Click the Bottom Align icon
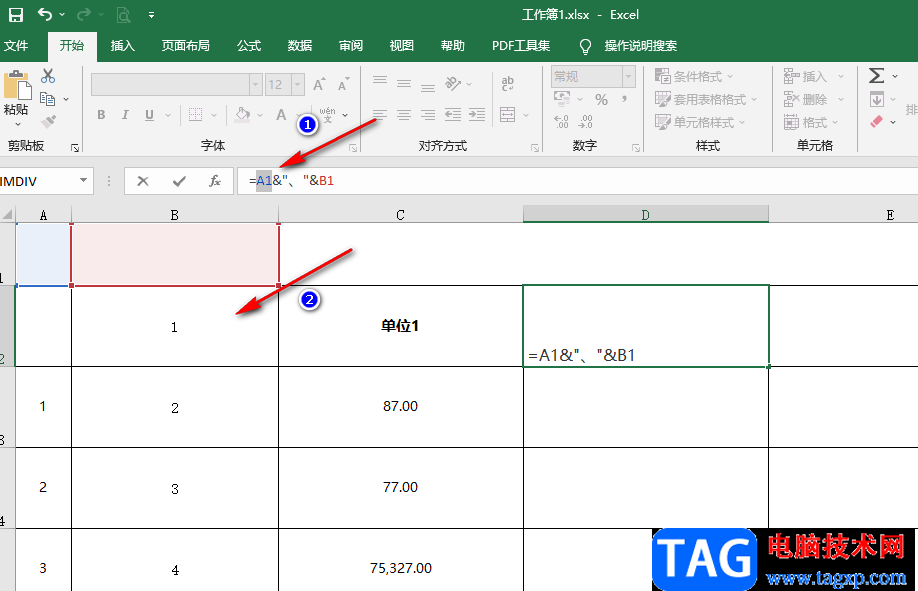Image resolution: width=918 pixels, height=591 pixels. [428, 85]
